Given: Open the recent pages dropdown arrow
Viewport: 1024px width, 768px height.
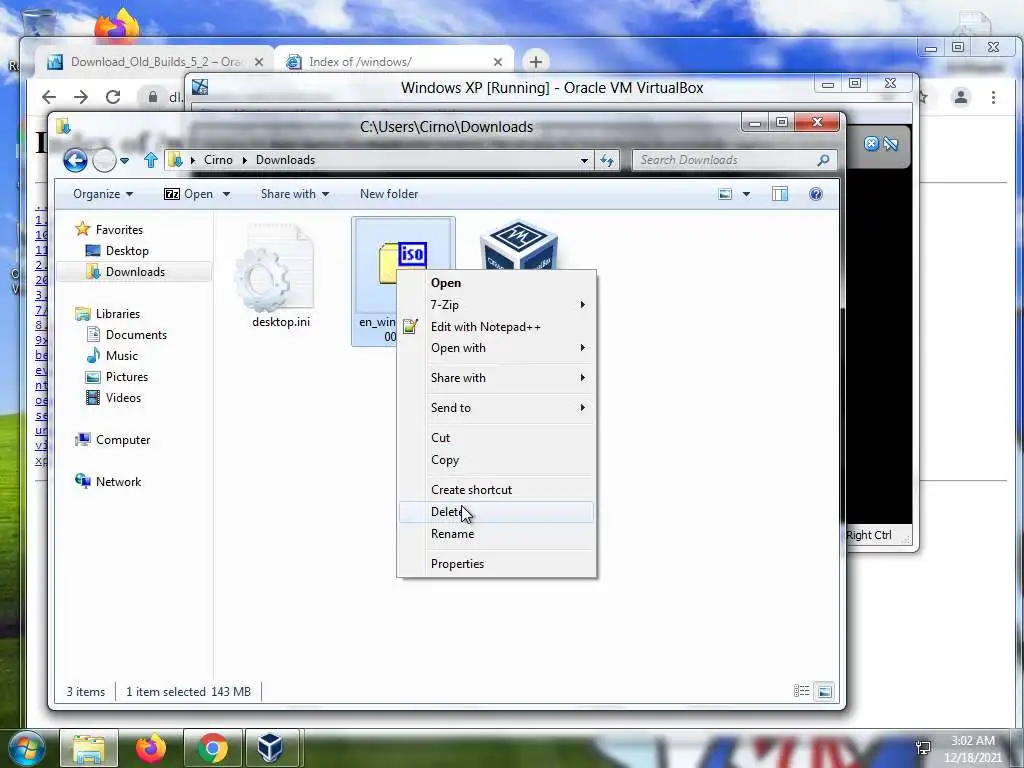Looking at the screenshot, I should coord(125,160).
